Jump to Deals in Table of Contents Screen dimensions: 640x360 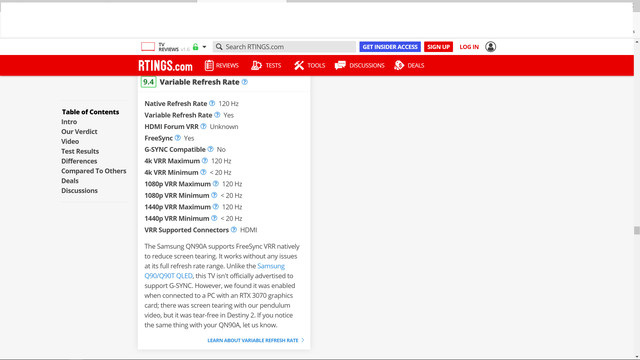(70, 180)
